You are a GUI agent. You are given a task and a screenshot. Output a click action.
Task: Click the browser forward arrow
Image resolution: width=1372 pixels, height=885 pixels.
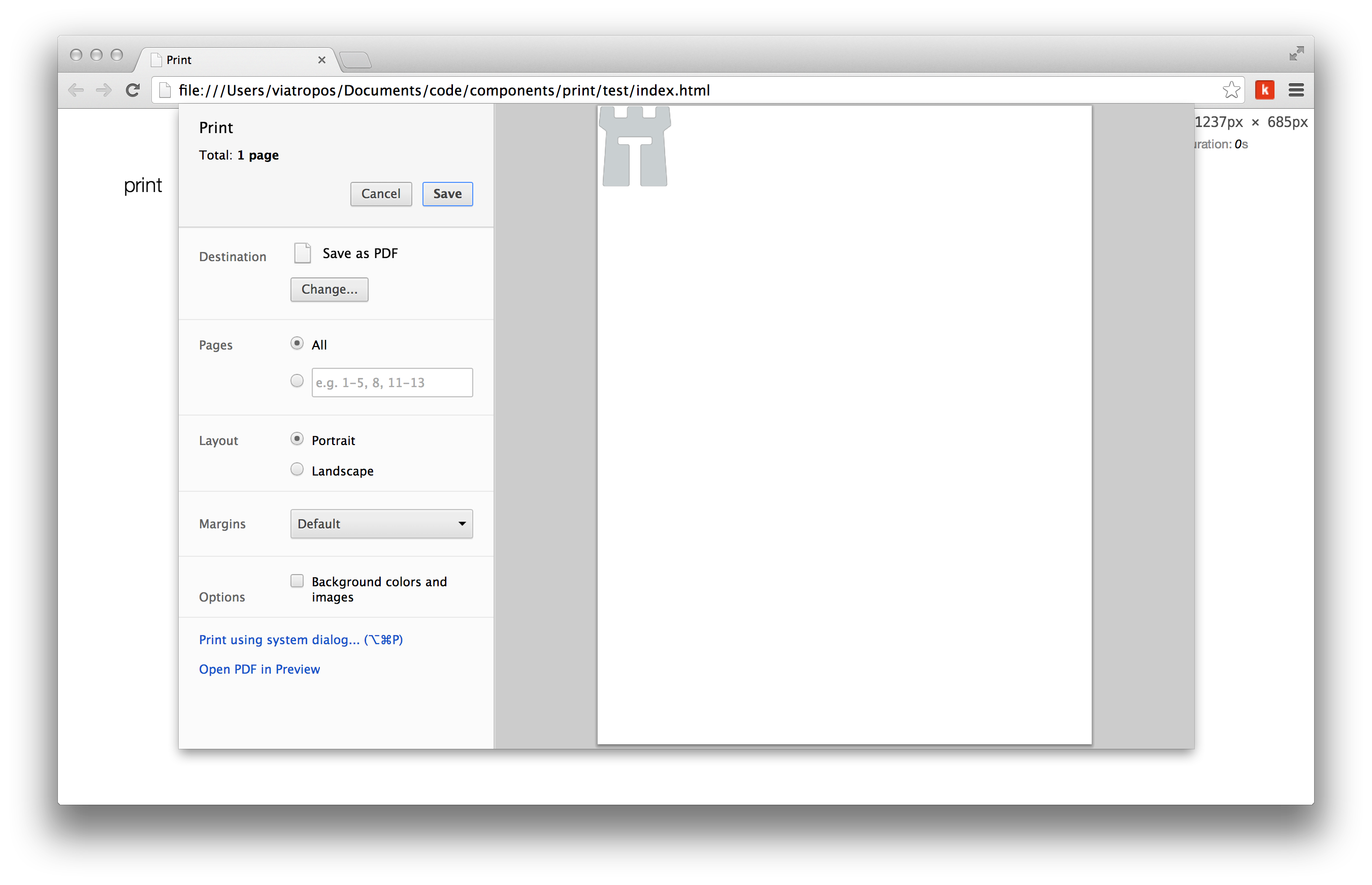104,90
